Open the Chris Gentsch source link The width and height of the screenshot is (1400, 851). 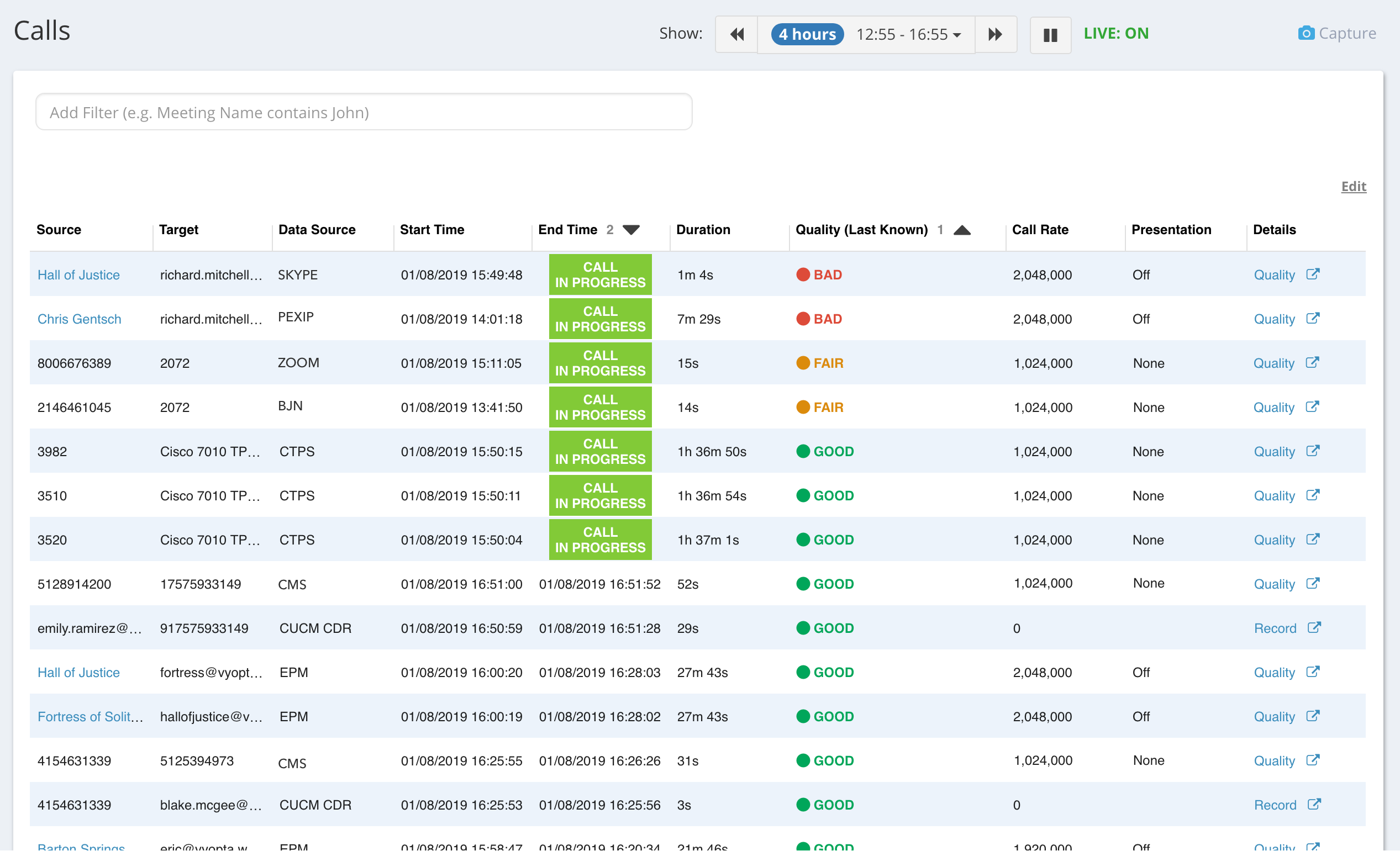tap(80, 319)
